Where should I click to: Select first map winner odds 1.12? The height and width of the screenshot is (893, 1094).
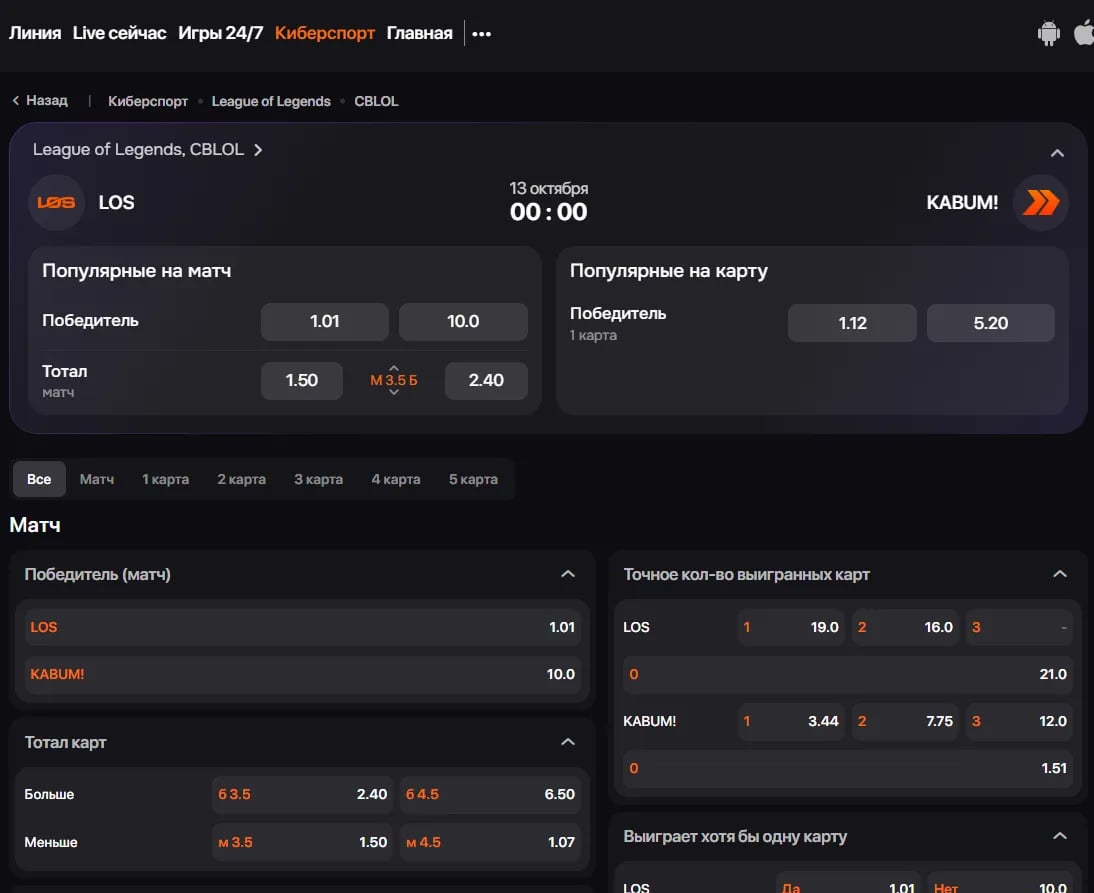pyautogui.click(x=853, y=323)
